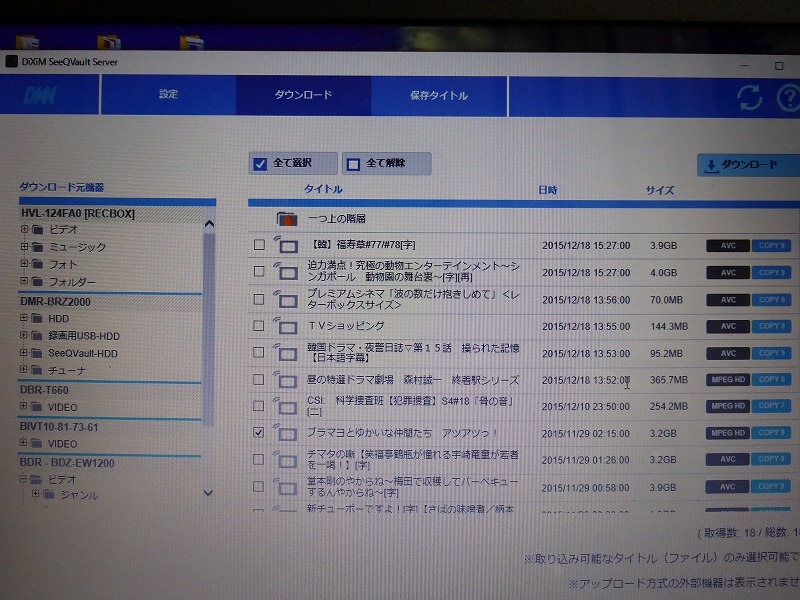Check the box for 韓国ドラマ・夜警日誌
The height and width of the screenshot is (600, 800).
coord(259,353)
